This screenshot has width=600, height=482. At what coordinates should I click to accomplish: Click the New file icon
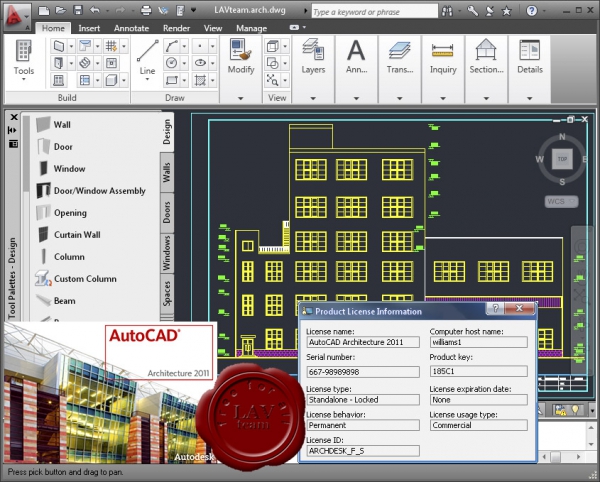pyautogui.click(x=43, y=10)
